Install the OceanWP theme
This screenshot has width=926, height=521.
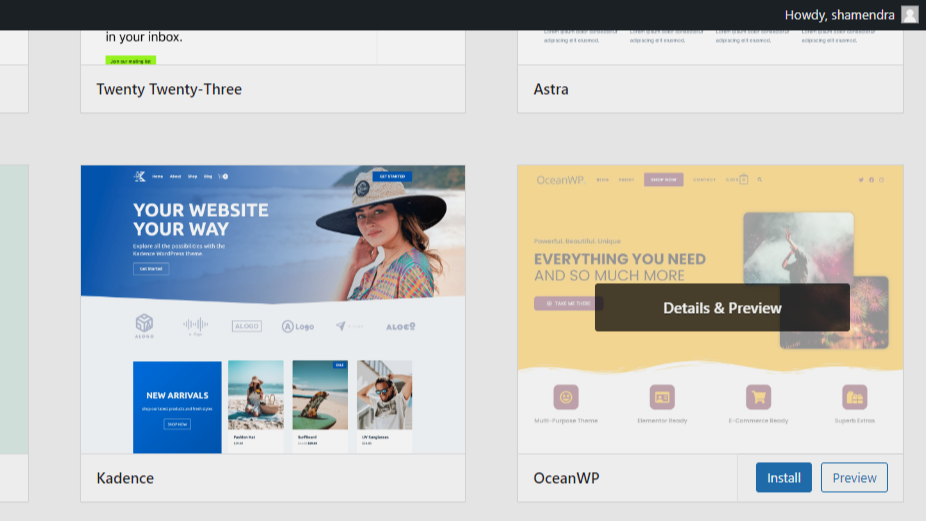[784, 477]
